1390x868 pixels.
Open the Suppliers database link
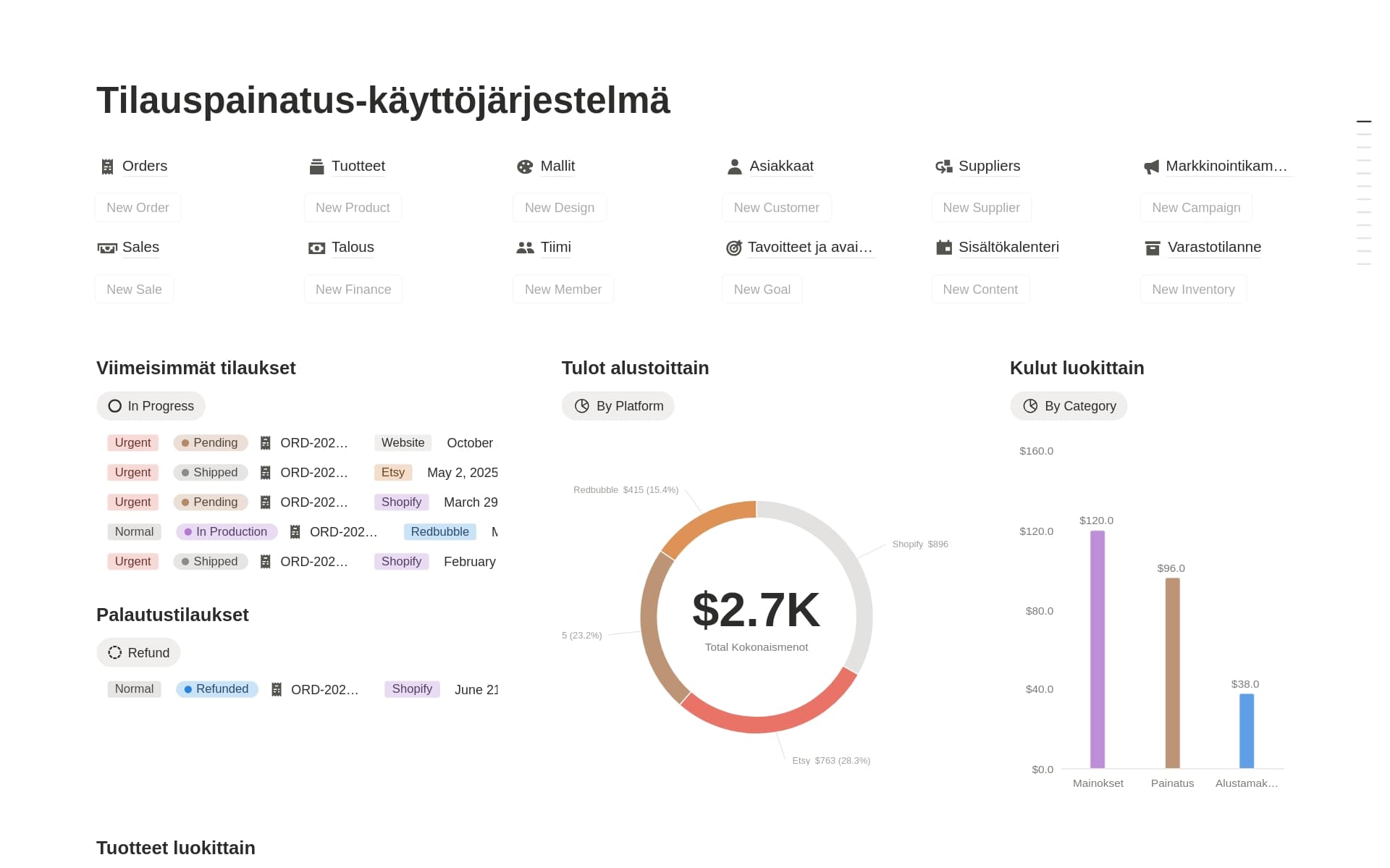[x=989, y=166]
